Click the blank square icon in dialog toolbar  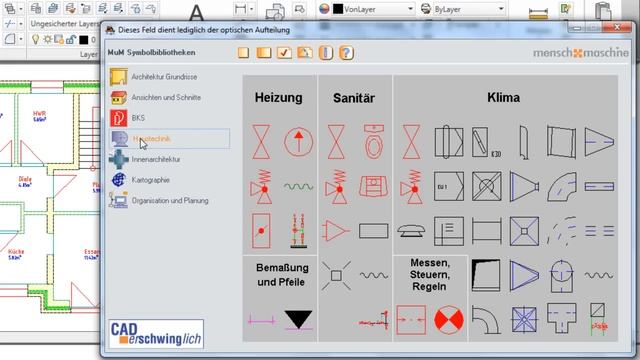[243, 53]
